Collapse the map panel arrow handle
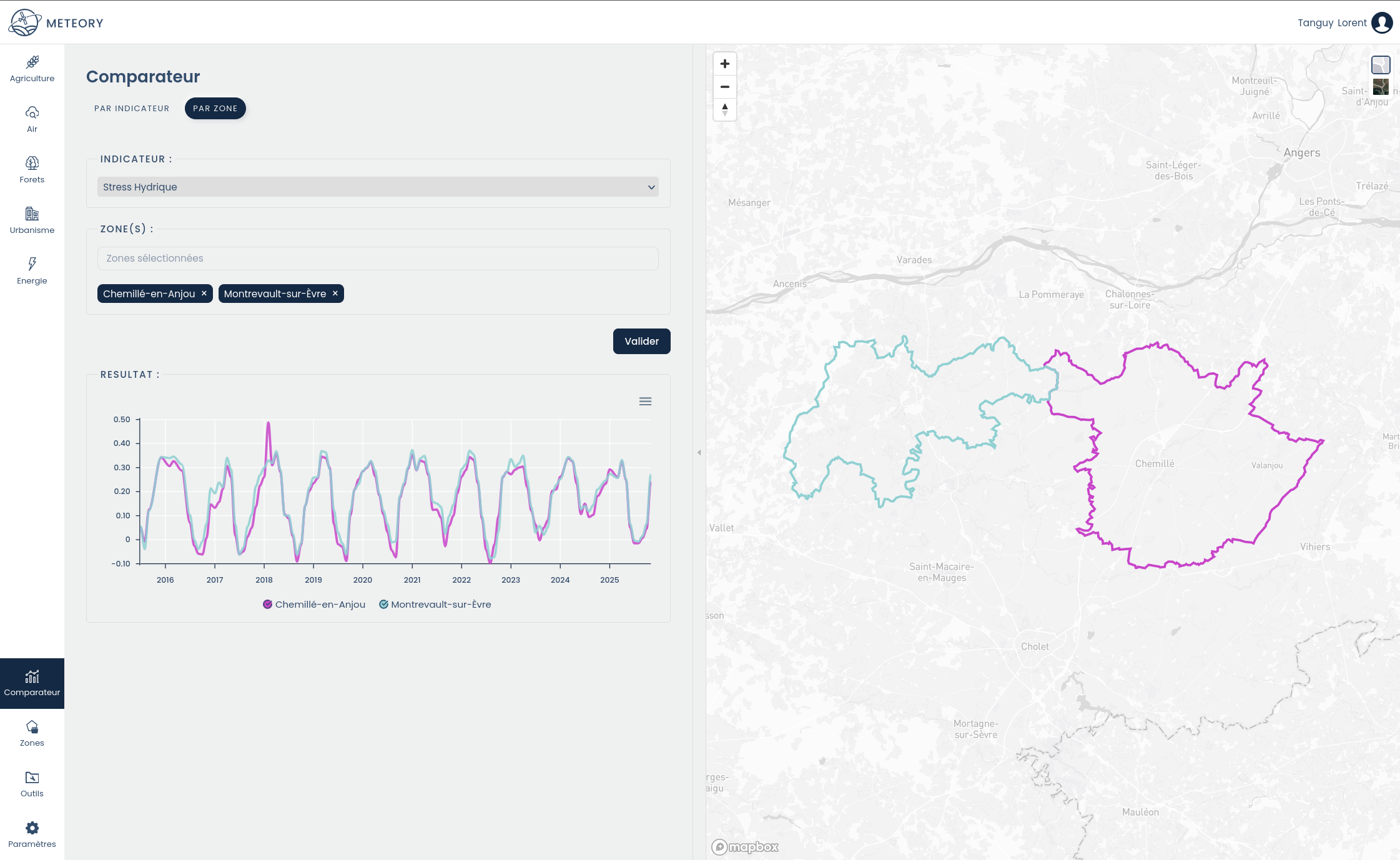The height and width of the screenshot is (860, 1400). pos(699,452)
